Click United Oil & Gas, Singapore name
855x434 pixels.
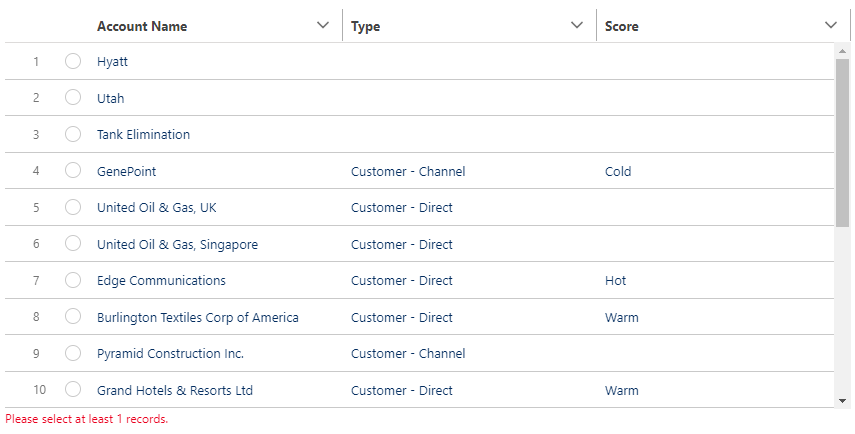tap(177, 244)
